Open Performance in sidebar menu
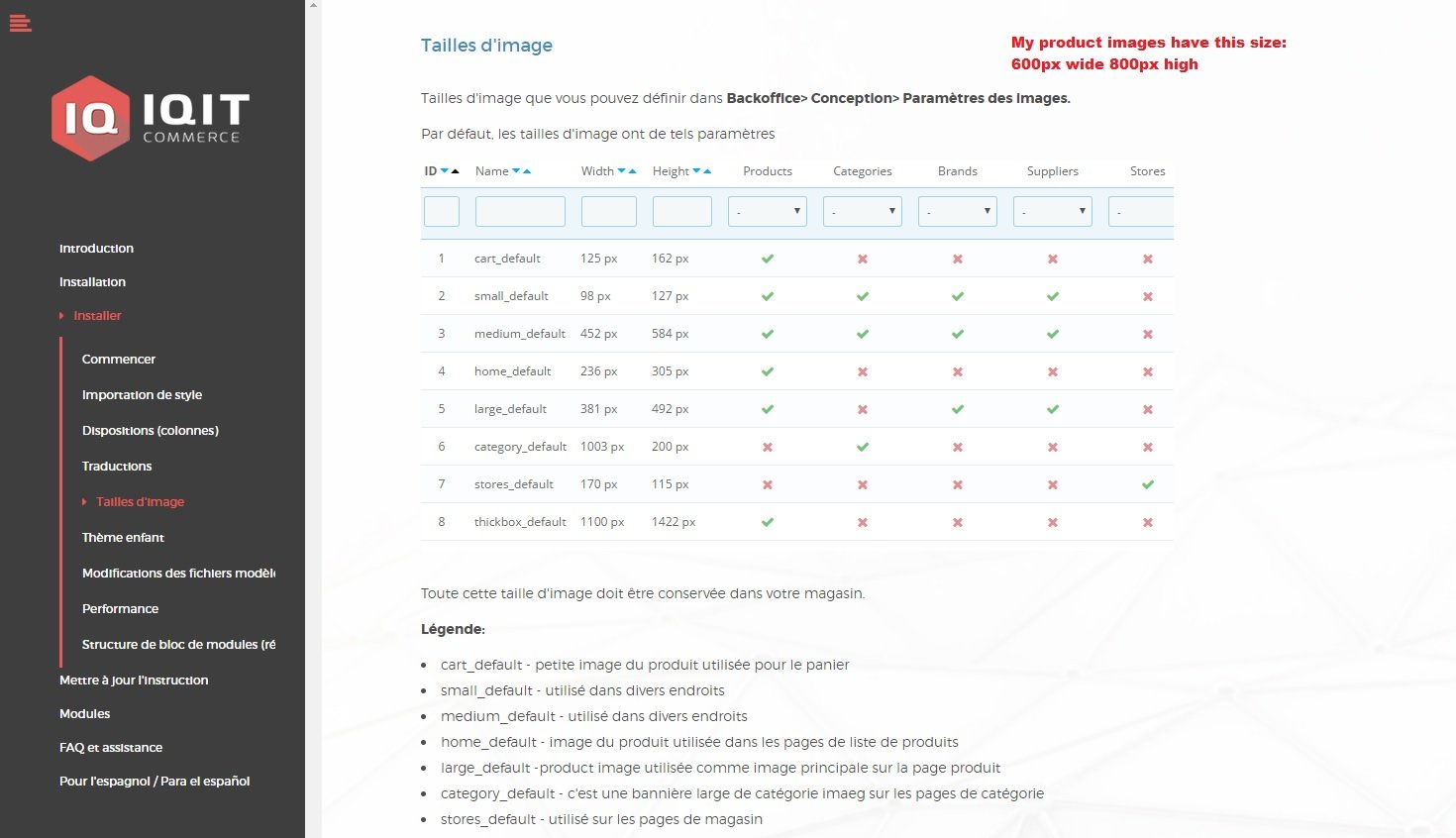Image resolution: width=1456 pixels, height=838 pixels. pos(120,609)
